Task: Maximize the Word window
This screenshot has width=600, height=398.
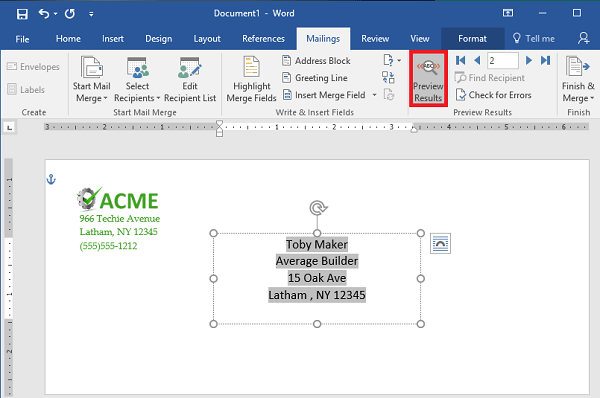Action: point(577,13)
